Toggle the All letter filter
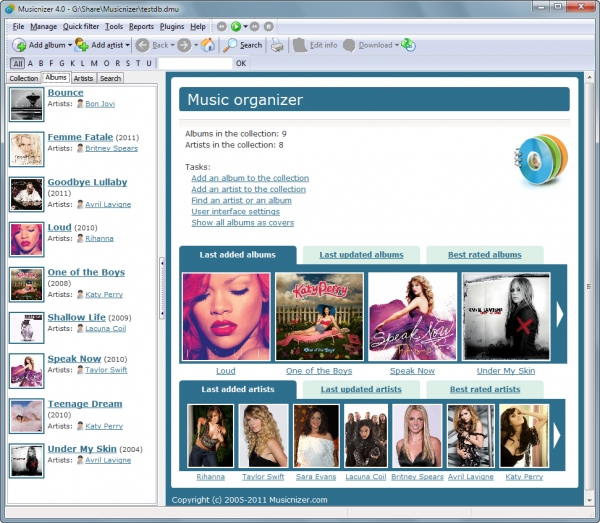Viewport: 600px width, 523px height. click(18, 64)
